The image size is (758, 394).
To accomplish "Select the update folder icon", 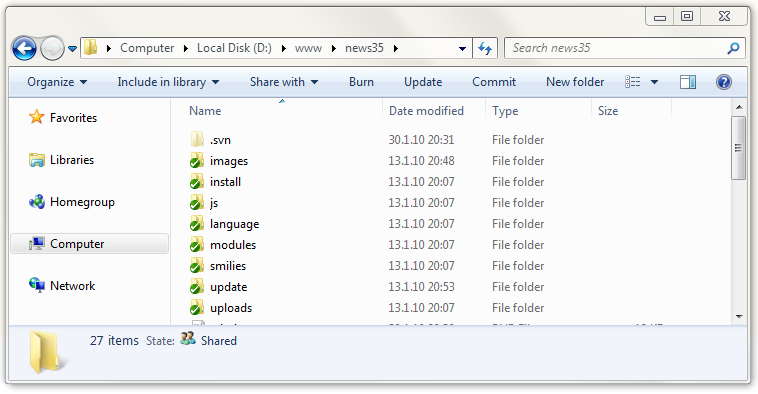I will point(197,287).
